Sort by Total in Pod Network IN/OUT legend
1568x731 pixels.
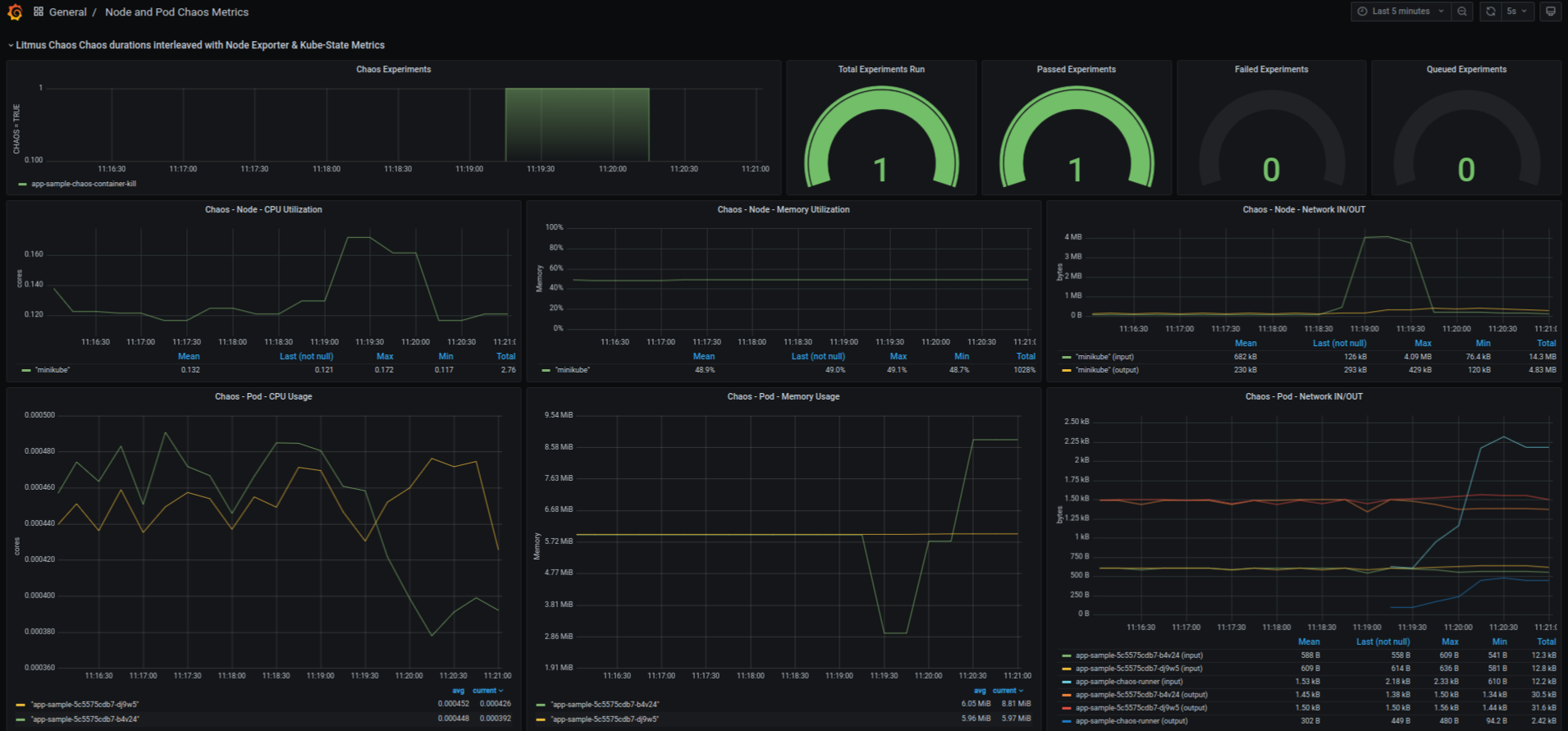1546,642
